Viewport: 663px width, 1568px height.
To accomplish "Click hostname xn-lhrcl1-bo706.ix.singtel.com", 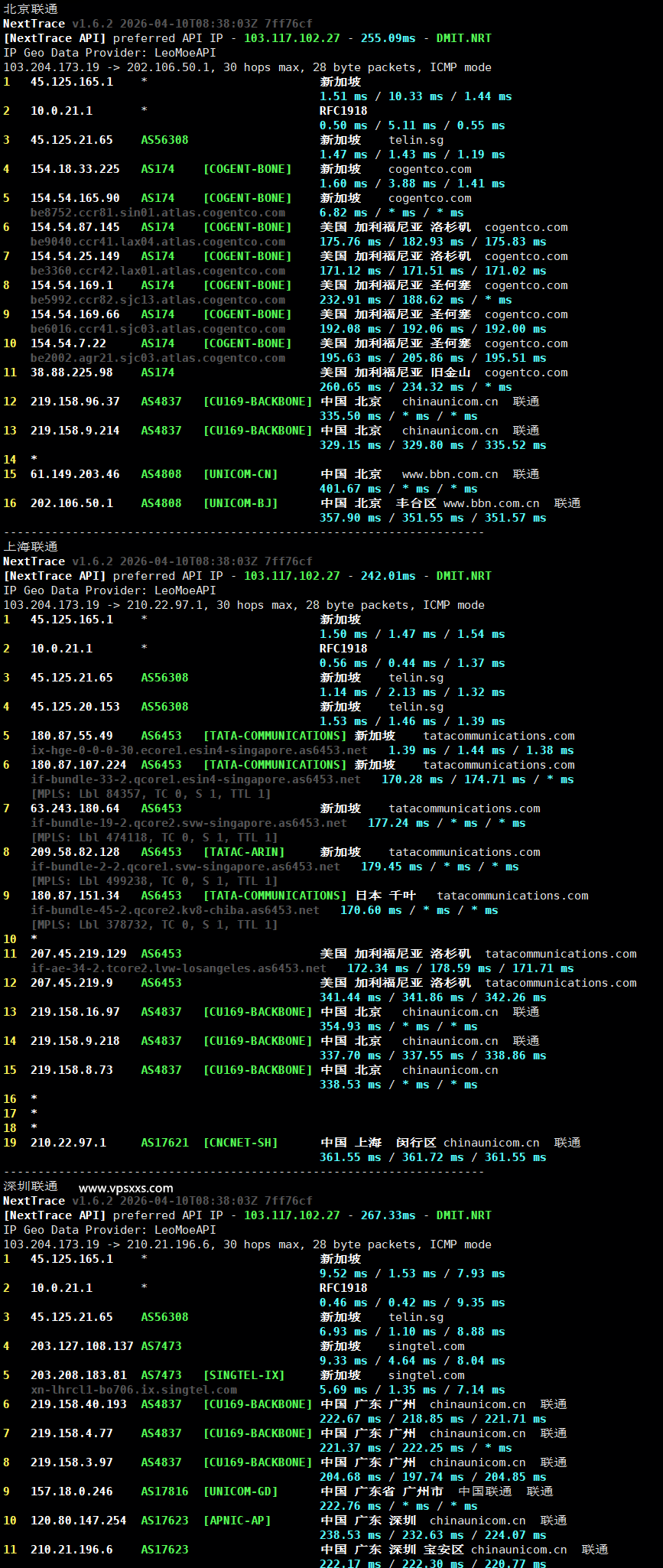I will click(134, 1390).
